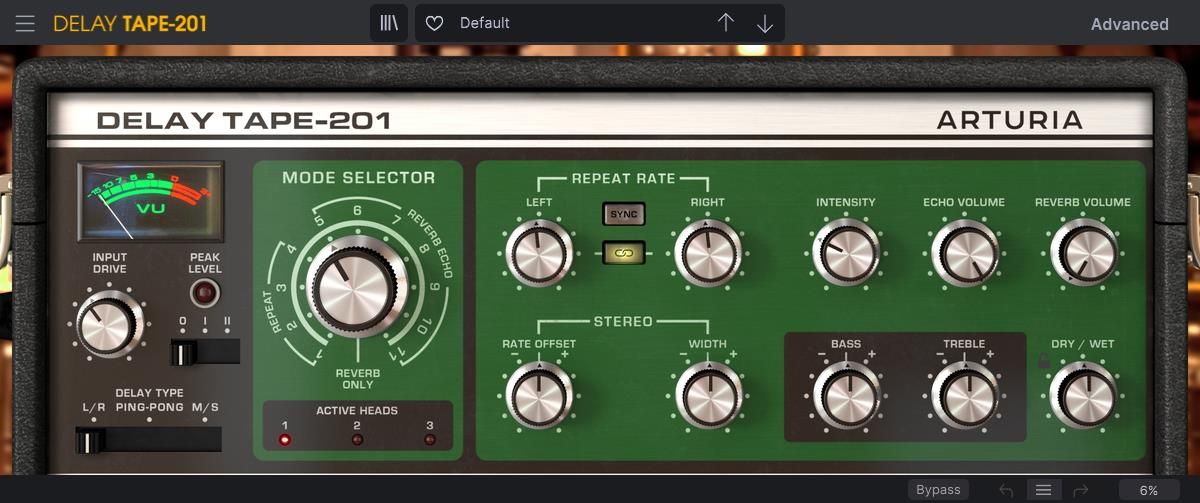Screen dimensions: 1200x503
Task: Toggle the repeat rate link button
Action: [x=624, y=254]
